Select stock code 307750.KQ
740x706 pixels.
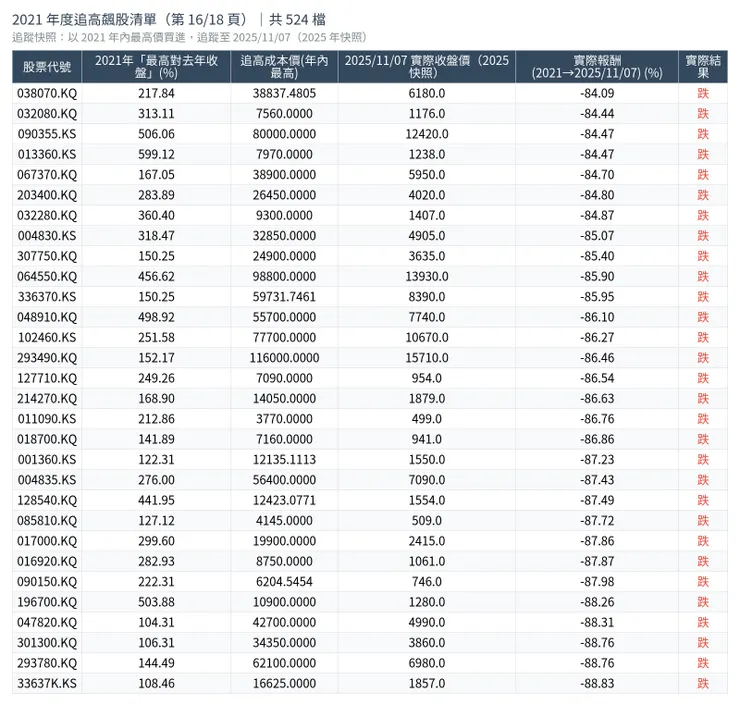click(x=47, y=256)
